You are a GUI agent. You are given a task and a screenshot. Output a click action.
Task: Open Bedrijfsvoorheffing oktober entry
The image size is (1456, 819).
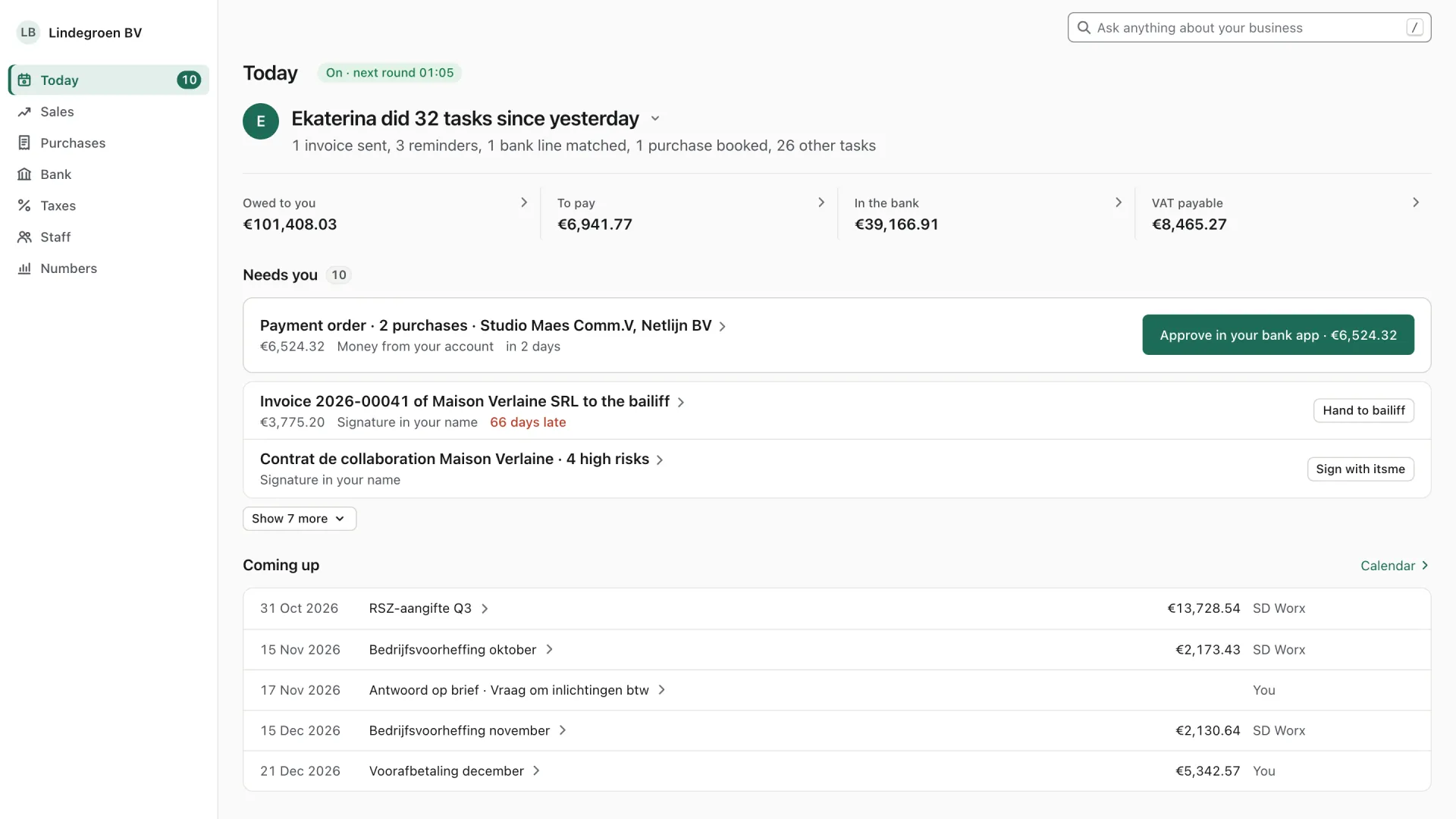click(x=836, y=650)
